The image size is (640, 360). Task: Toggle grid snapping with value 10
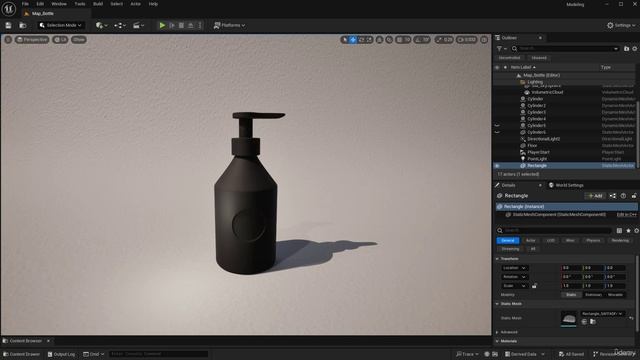(403, 40)
